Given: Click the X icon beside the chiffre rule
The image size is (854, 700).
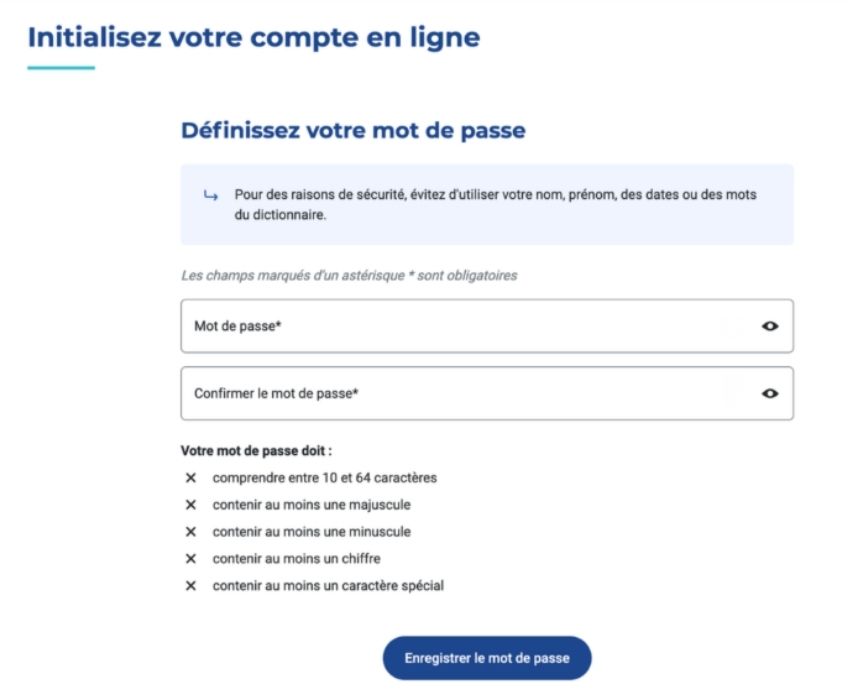Looking at the screenshot, I should (191, 559).
